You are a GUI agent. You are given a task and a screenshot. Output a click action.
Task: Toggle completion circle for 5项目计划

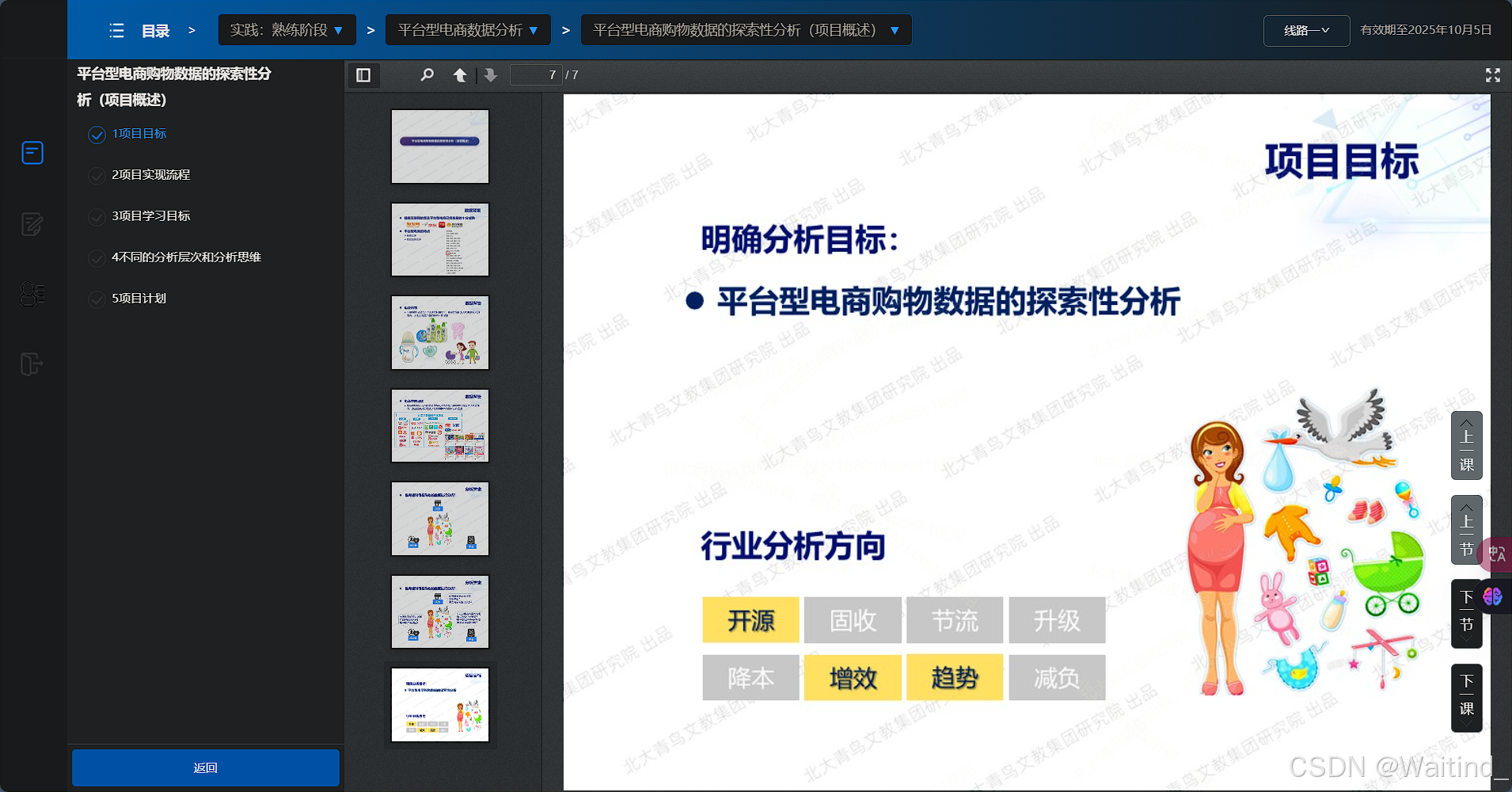coord(97,299)
